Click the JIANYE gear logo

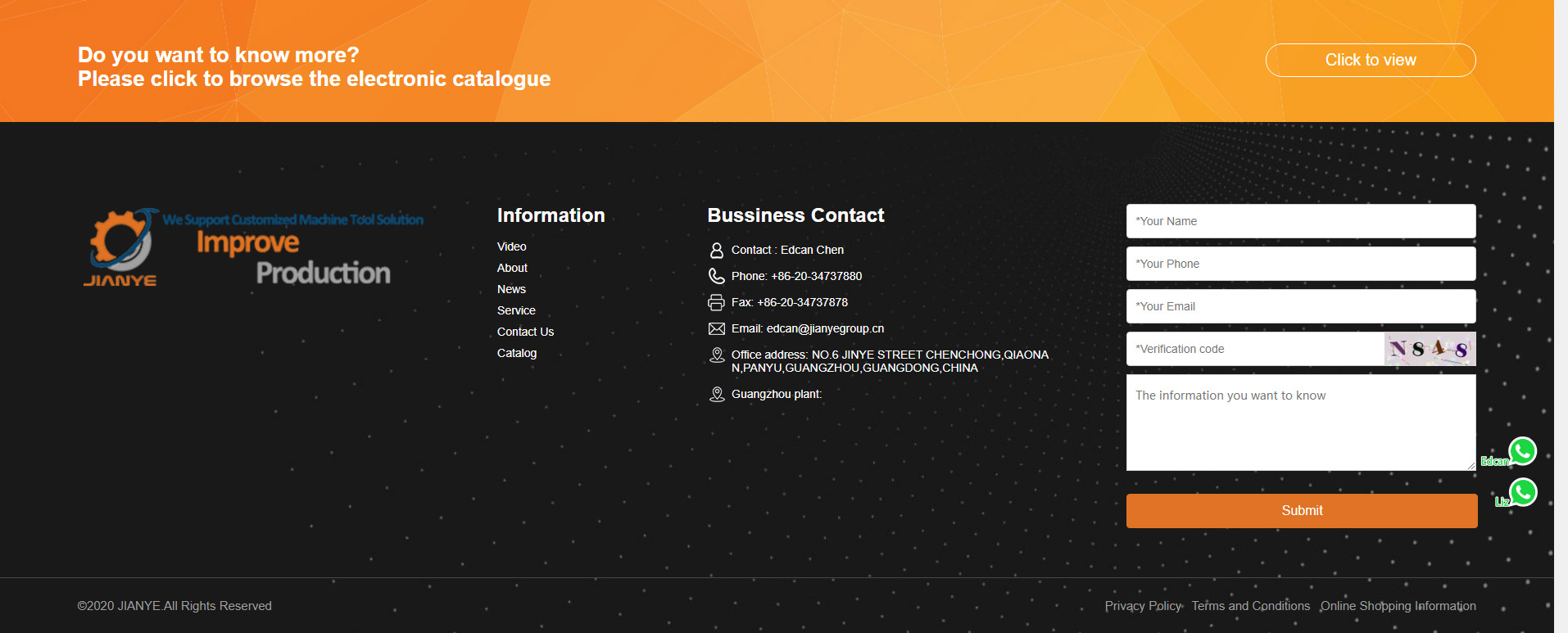pyautogui.click(x=121, y=246)
